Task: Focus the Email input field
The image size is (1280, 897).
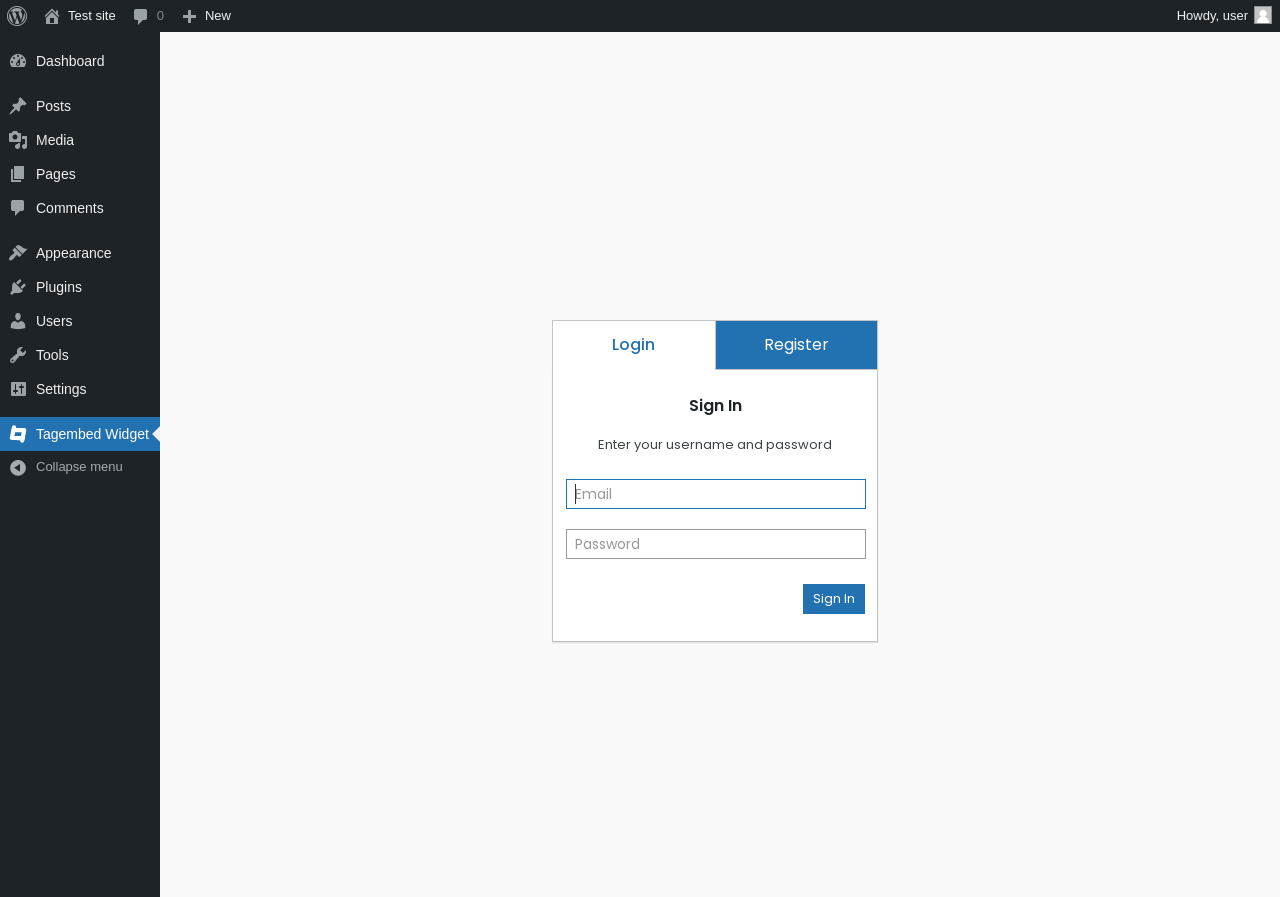Action: pyautogui.click(x=716, y=494)
